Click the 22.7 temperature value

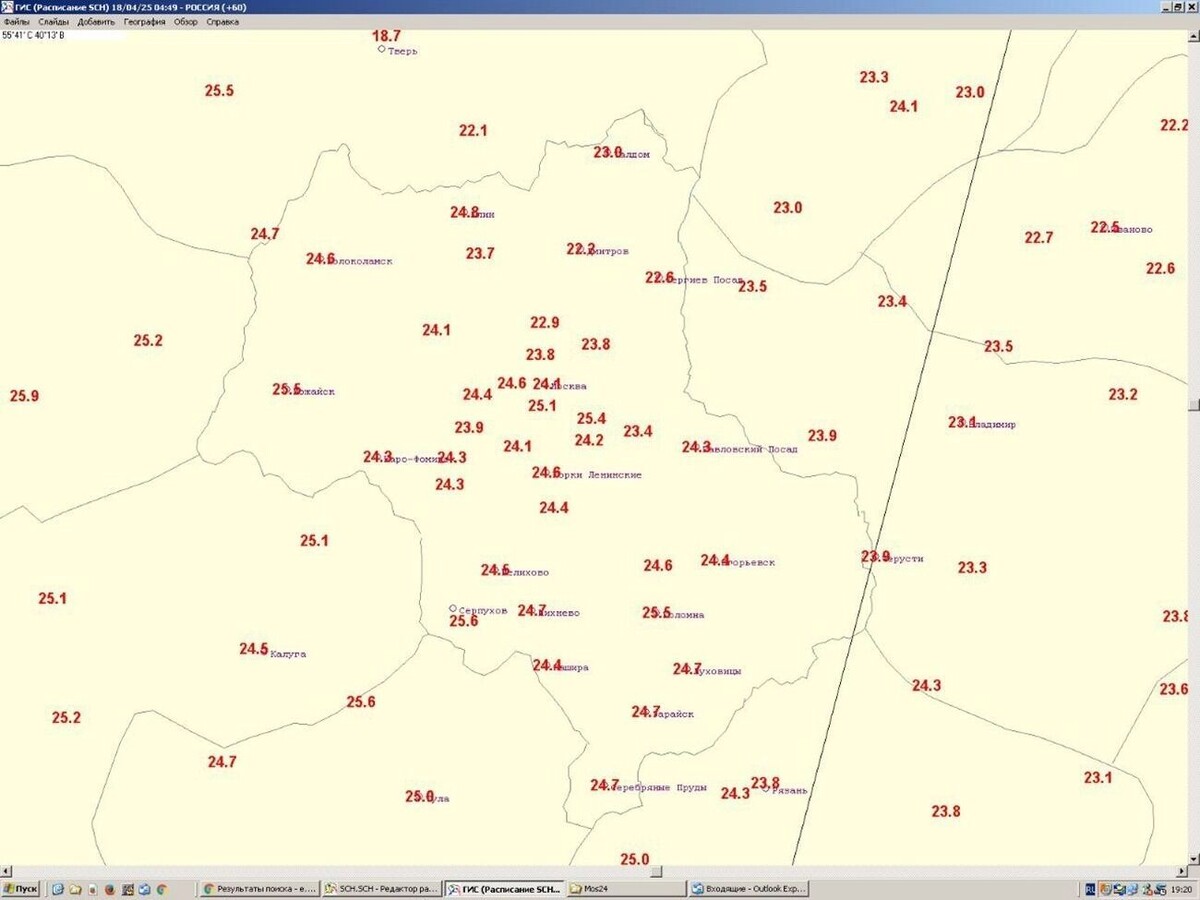click(1039, 237)
